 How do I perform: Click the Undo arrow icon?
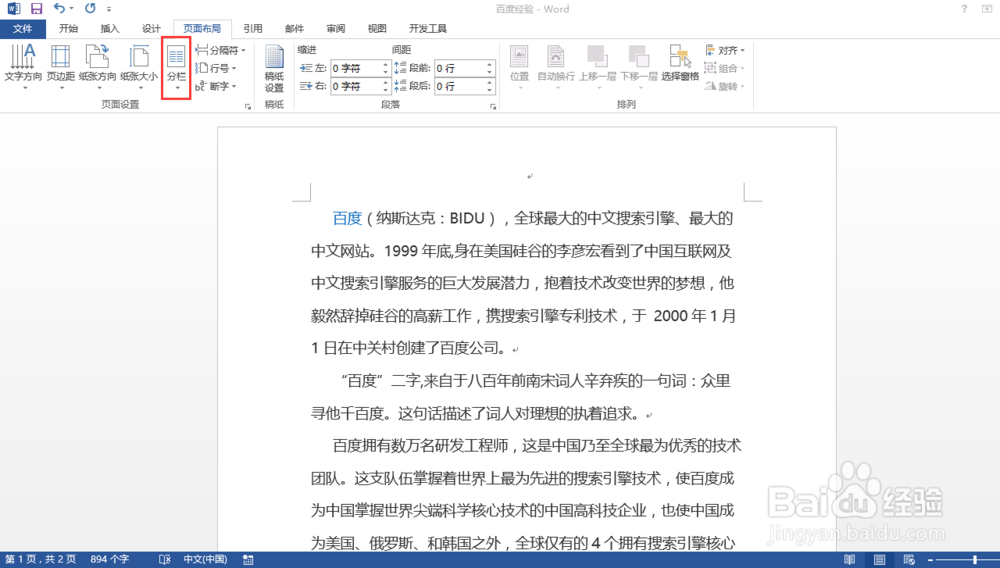pyautogui.click(x=59, y=8)
